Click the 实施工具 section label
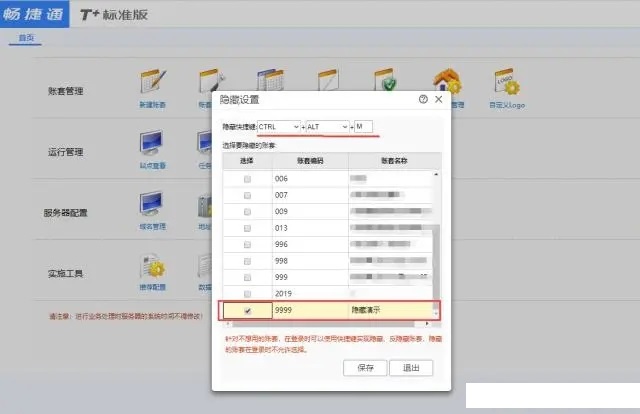 (66, 274)
